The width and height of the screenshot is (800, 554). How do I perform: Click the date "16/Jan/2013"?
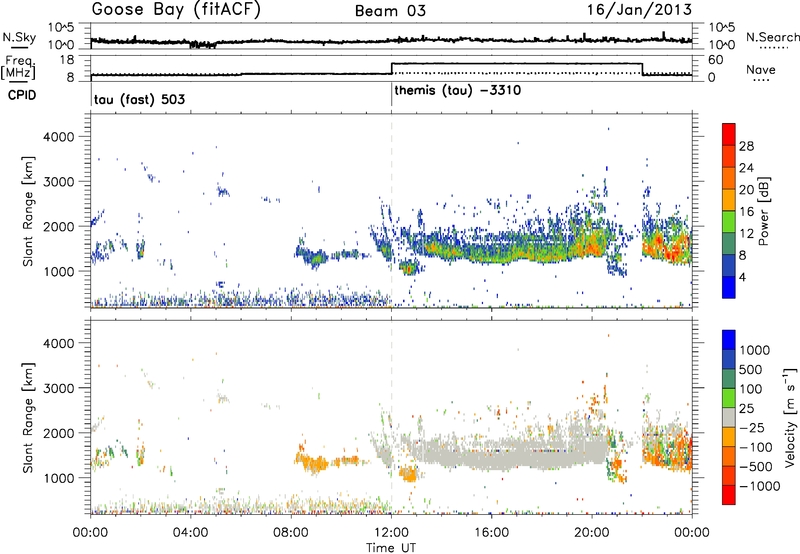[639, 9]
